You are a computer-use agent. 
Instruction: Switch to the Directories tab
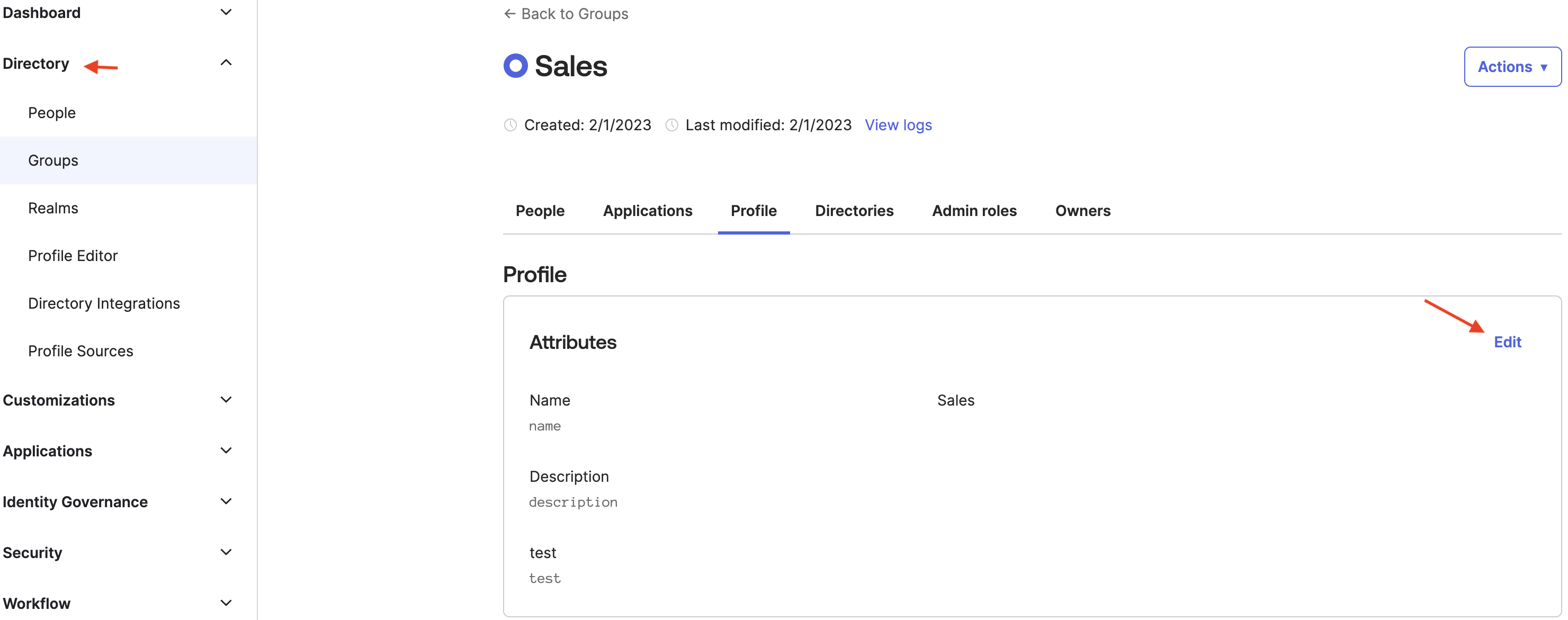click(854, 211)
